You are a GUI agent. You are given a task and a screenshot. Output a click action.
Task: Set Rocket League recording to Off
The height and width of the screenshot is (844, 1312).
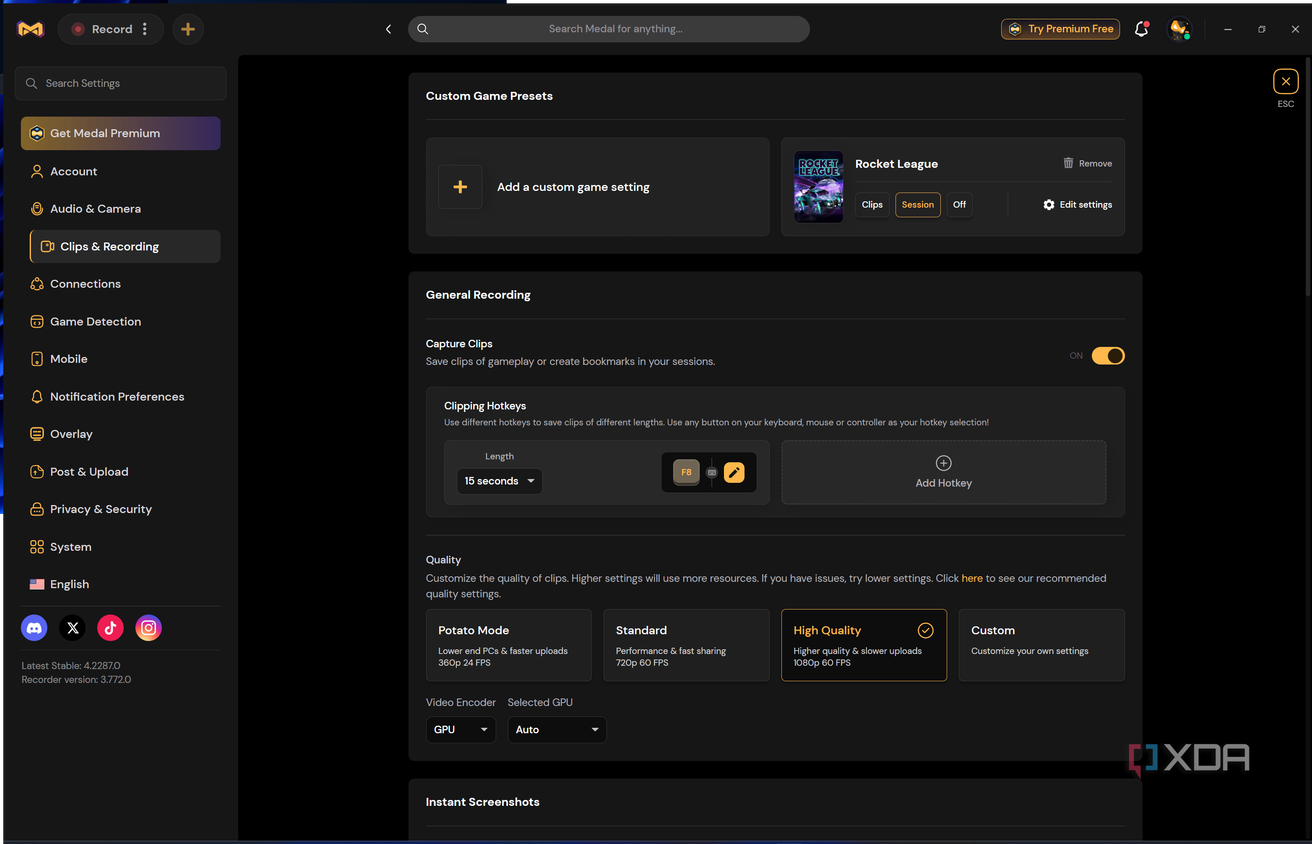point(959,204)
